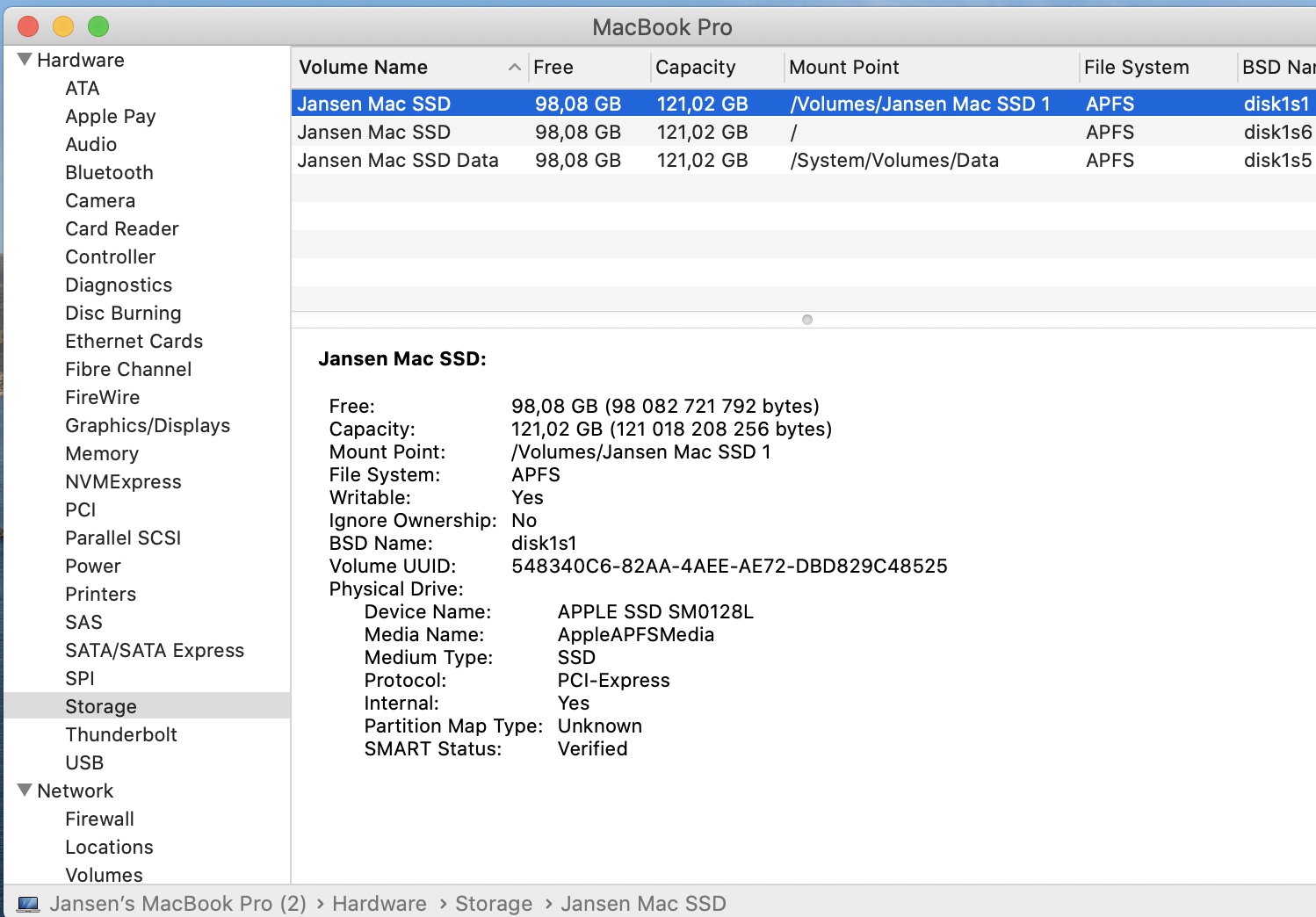Select SPI in the sidebar

click(x=80, y=679)
